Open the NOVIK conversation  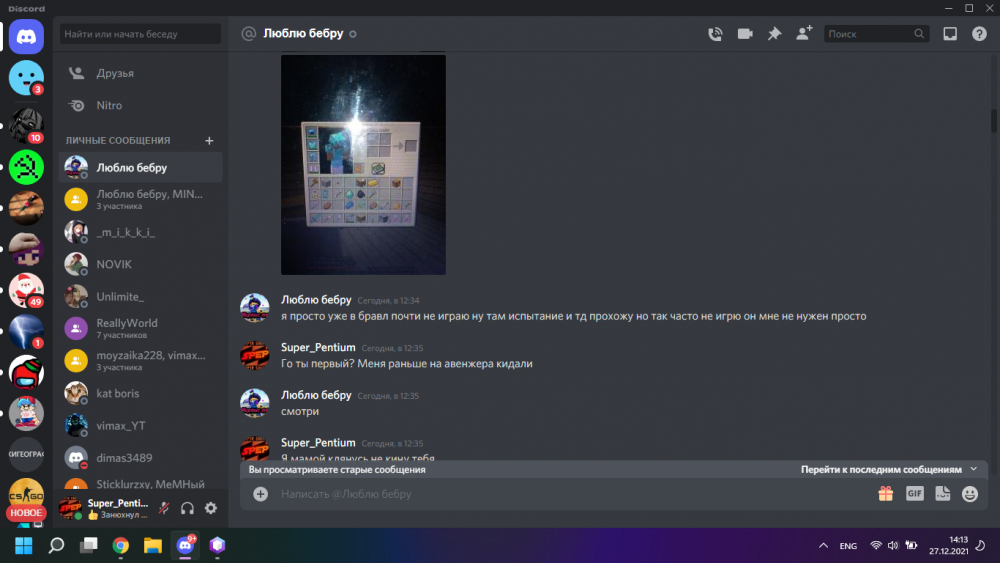click(141, 264)
